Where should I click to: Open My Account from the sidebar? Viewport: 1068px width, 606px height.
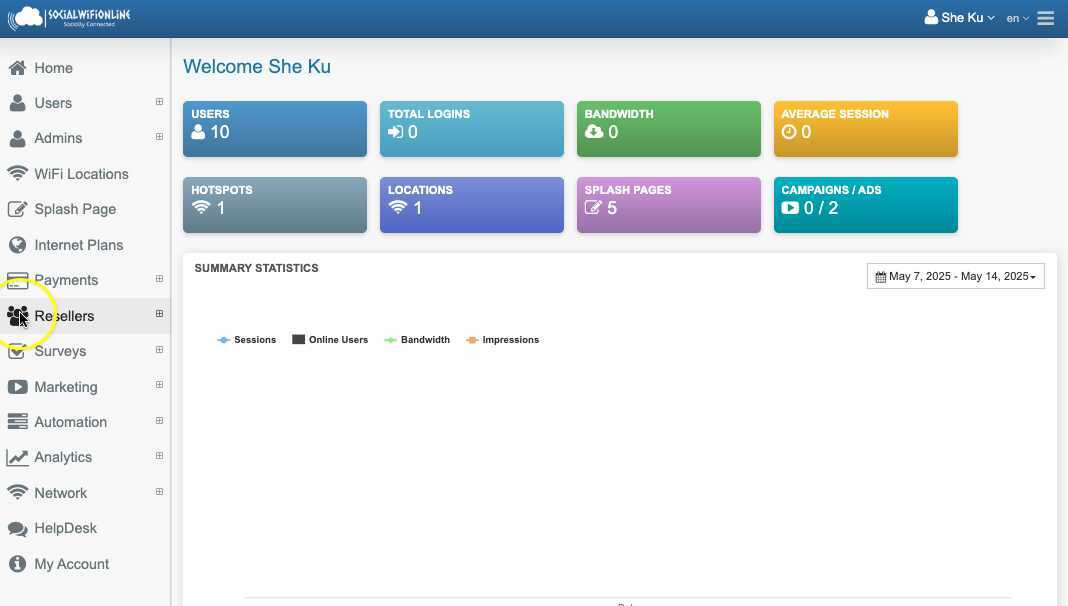(72, 564)
